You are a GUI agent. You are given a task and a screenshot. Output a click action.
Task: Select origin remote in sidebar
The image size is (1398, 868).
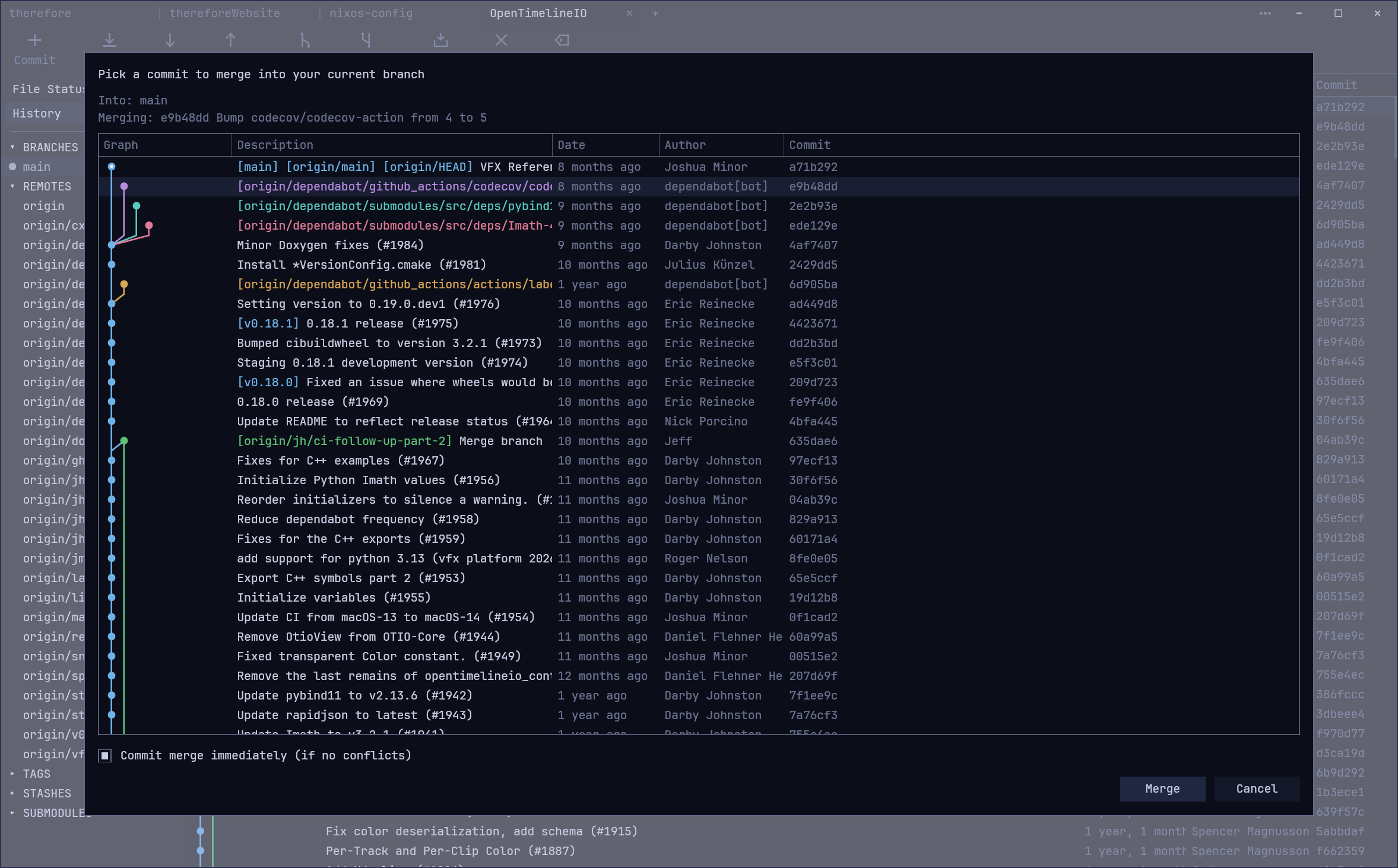[44, 206]
